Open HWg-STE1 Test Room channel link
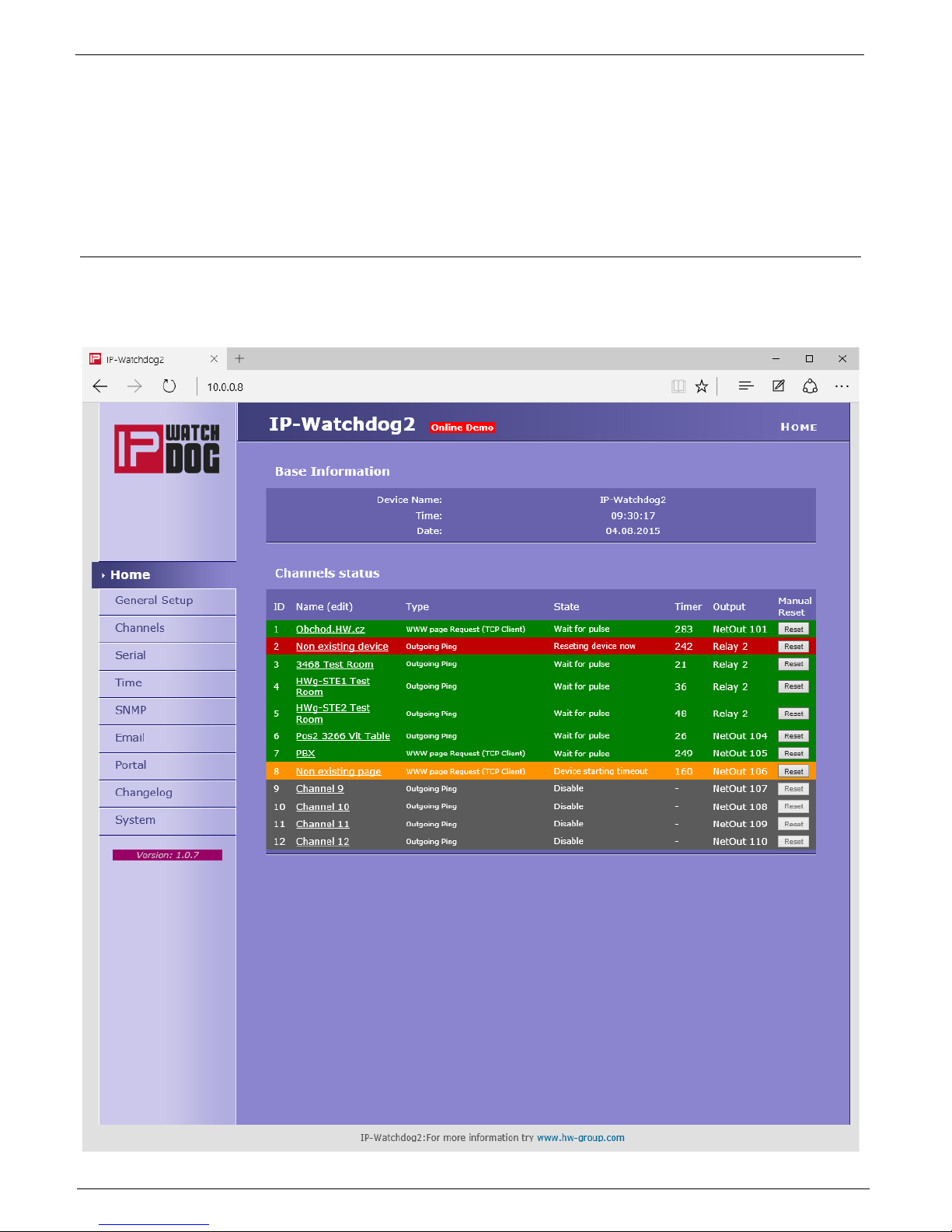 tap(333, 686)
